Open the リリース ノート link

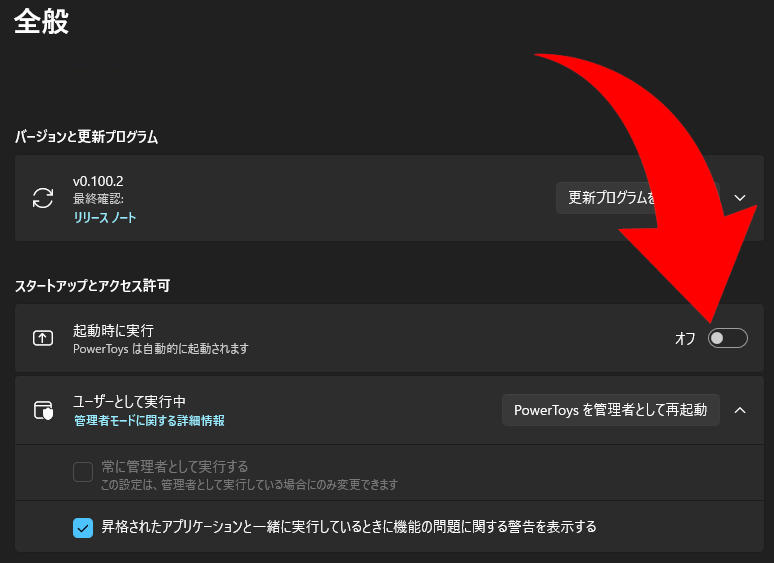105,218
